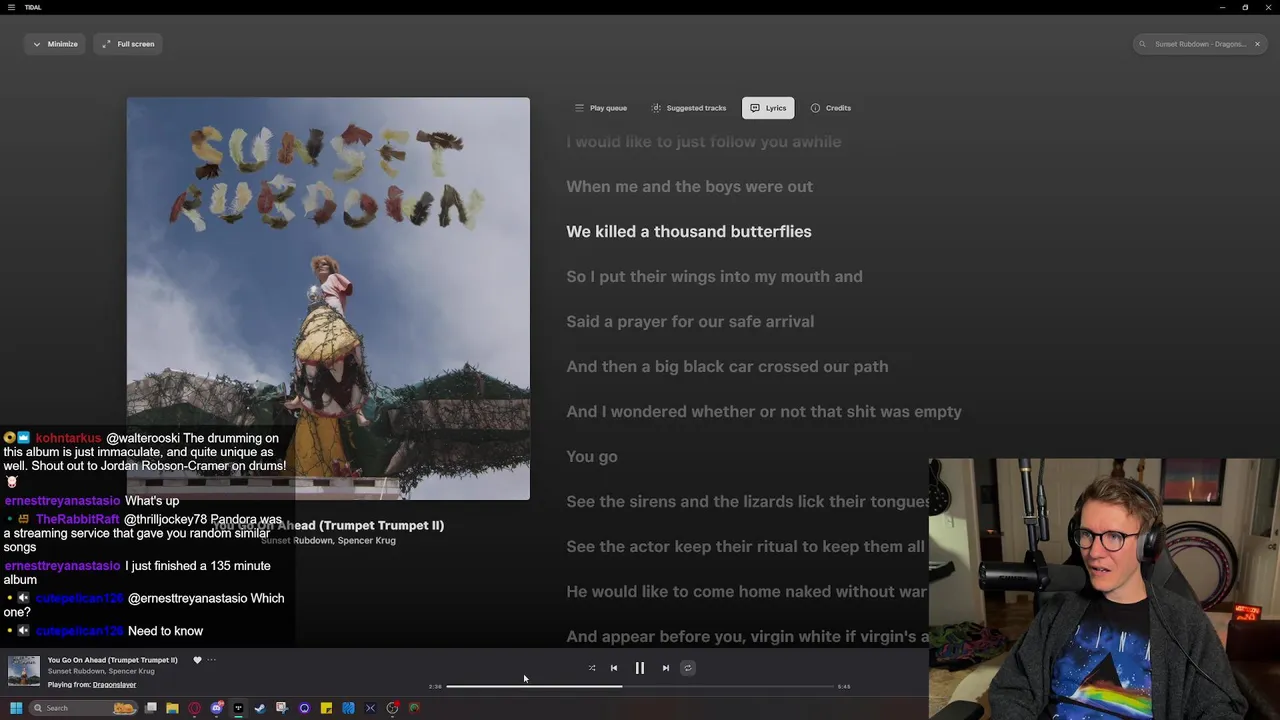Click the search field with Sunset Rubdown
The width and height of the screenshot is (1280, 720).
click(1200, 44)
